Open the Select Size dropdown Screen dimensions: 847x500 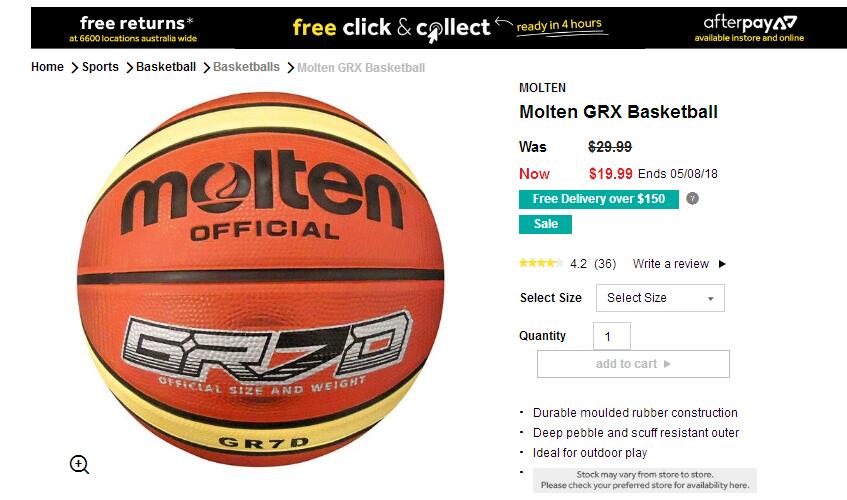660,298
